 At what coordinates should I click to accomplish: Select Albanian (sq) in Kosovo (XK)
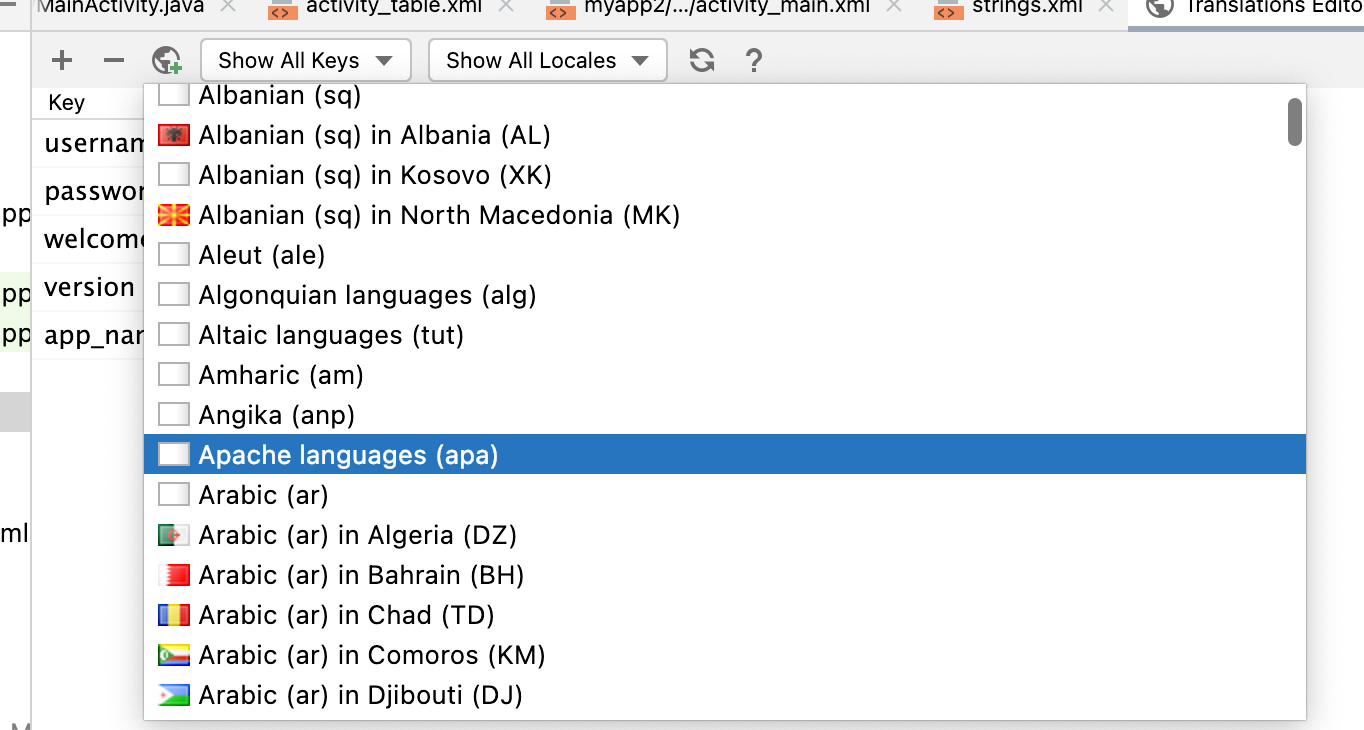725,175
